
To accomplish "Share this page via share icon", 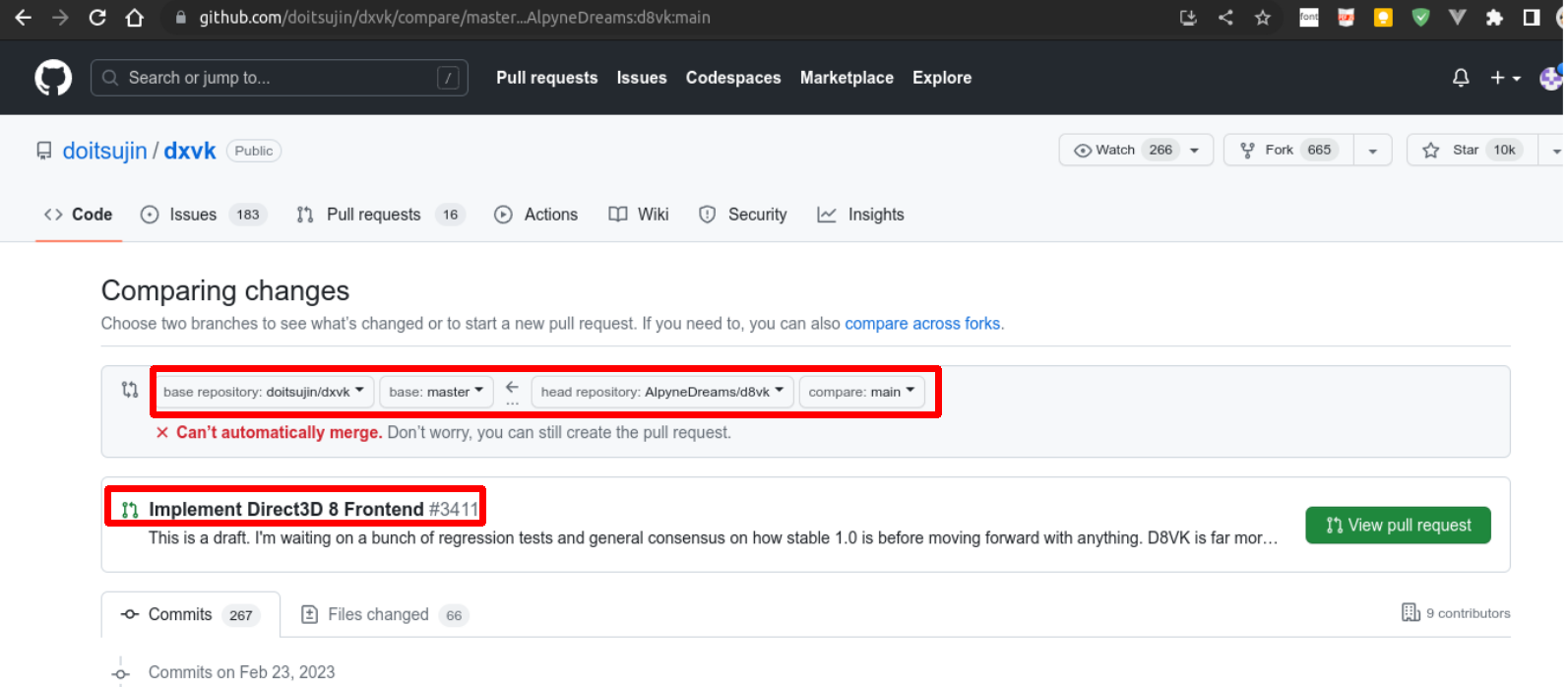I will click(1225, 18).
